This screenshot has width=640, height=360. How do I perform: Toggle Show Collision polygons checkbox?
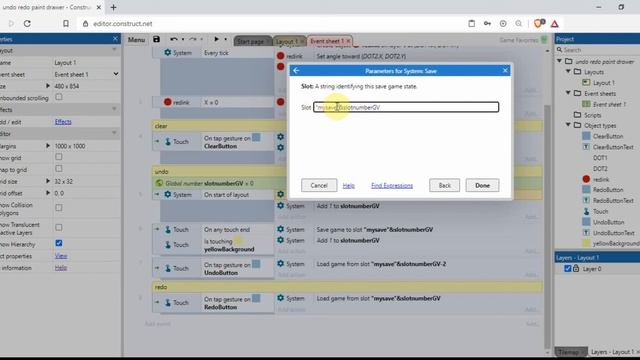[59, 208]
